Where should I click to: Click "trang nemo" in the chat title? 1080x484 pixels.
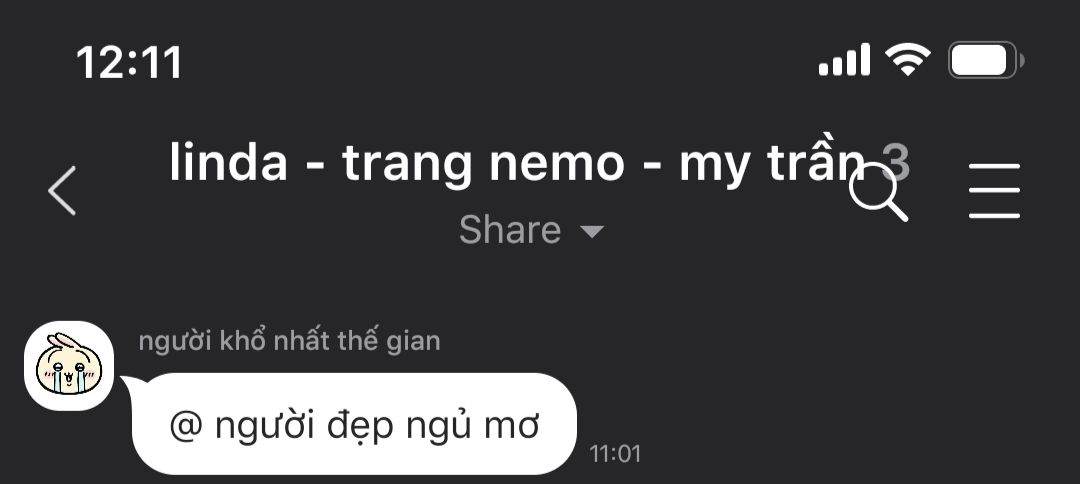[484, 165]
